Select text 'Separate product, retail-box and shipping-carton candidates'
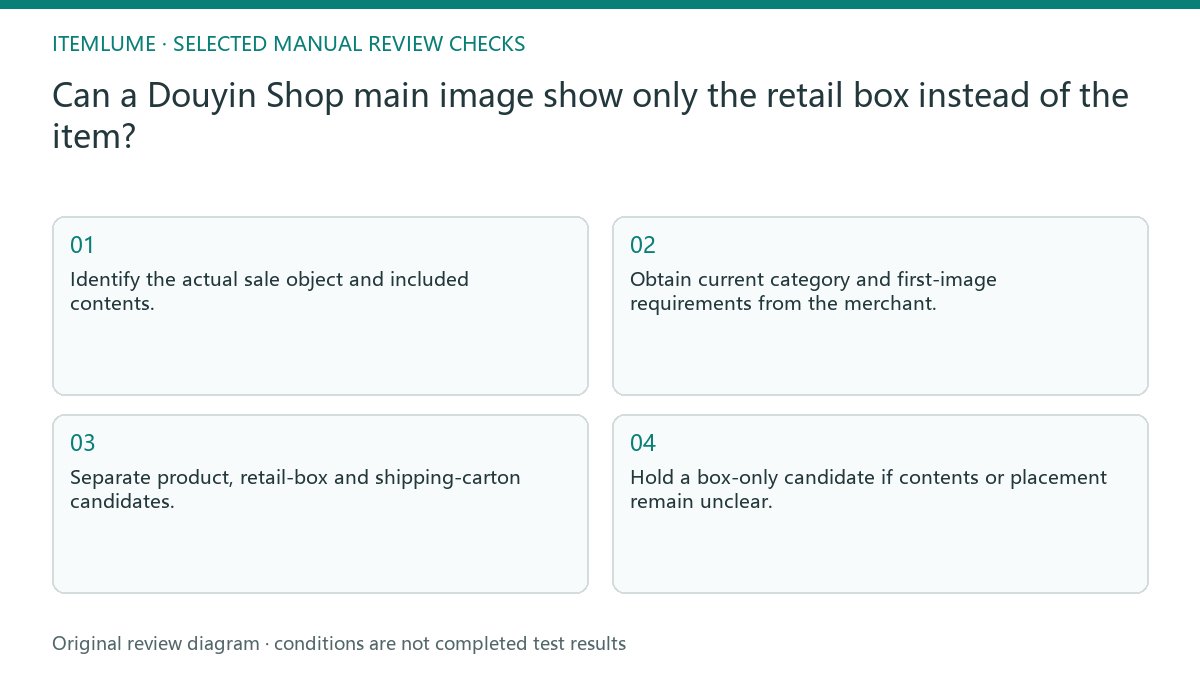The width and height of the screenshot is (1200, 675). click(x=295, y=489)
